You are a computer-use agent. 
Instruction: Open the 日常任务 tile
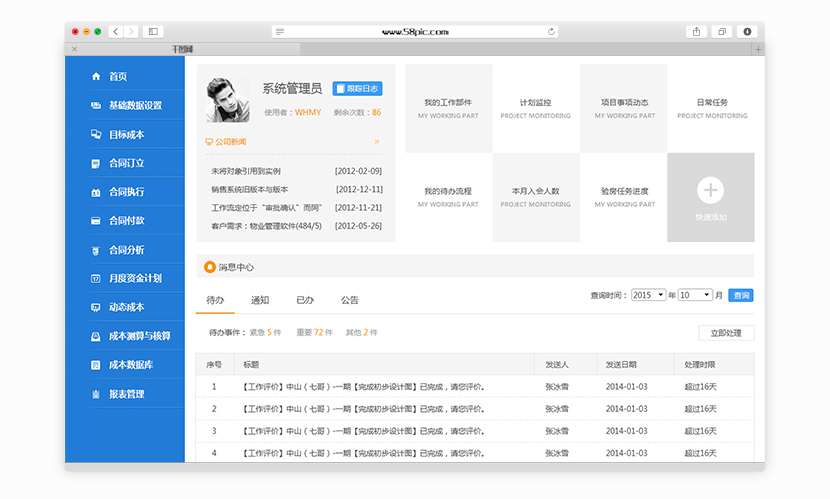click(712, 108)
